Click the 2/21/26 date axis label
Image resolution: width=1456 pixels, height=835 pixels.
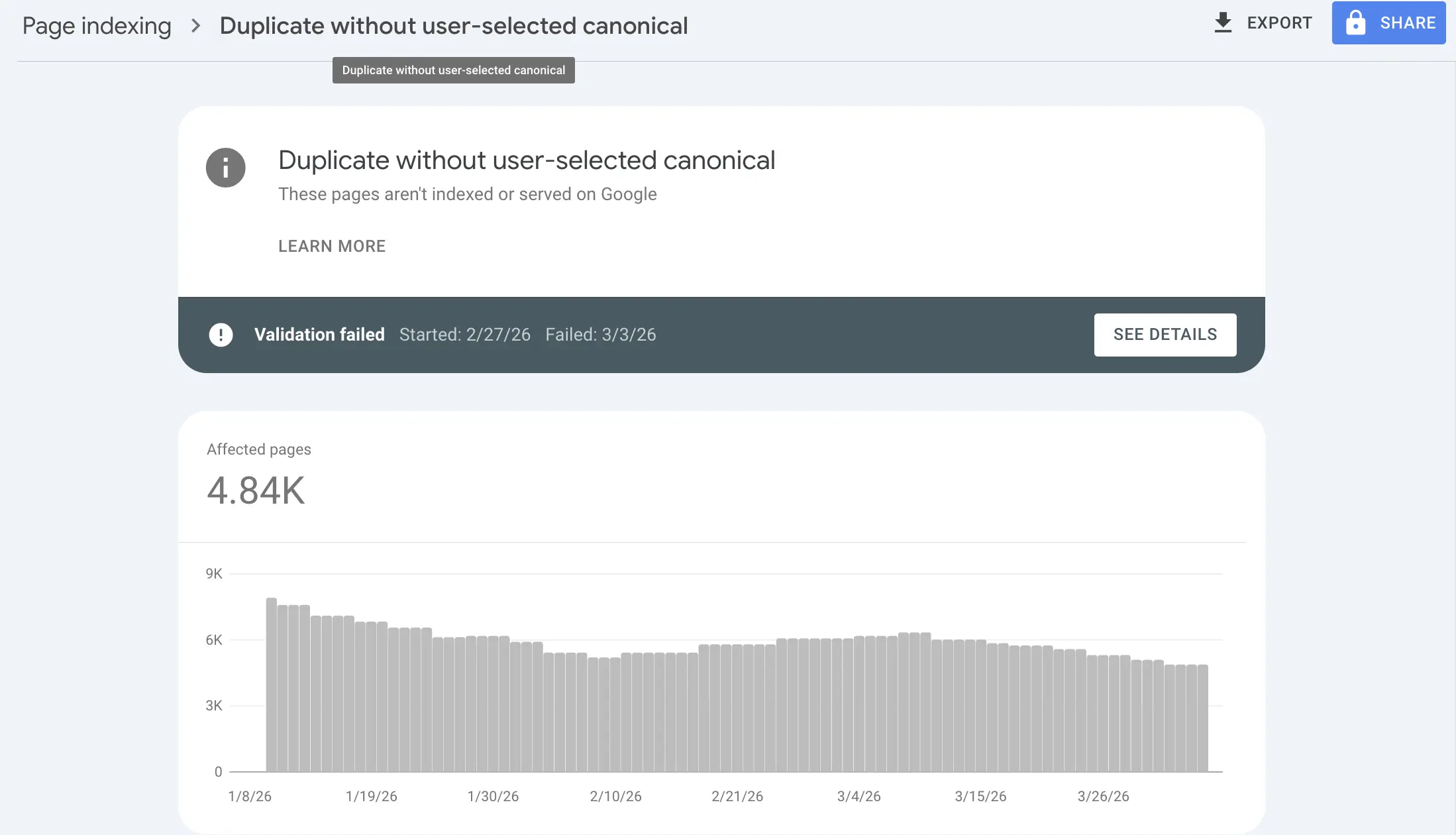pyautogui.click(x=737, y=796)
